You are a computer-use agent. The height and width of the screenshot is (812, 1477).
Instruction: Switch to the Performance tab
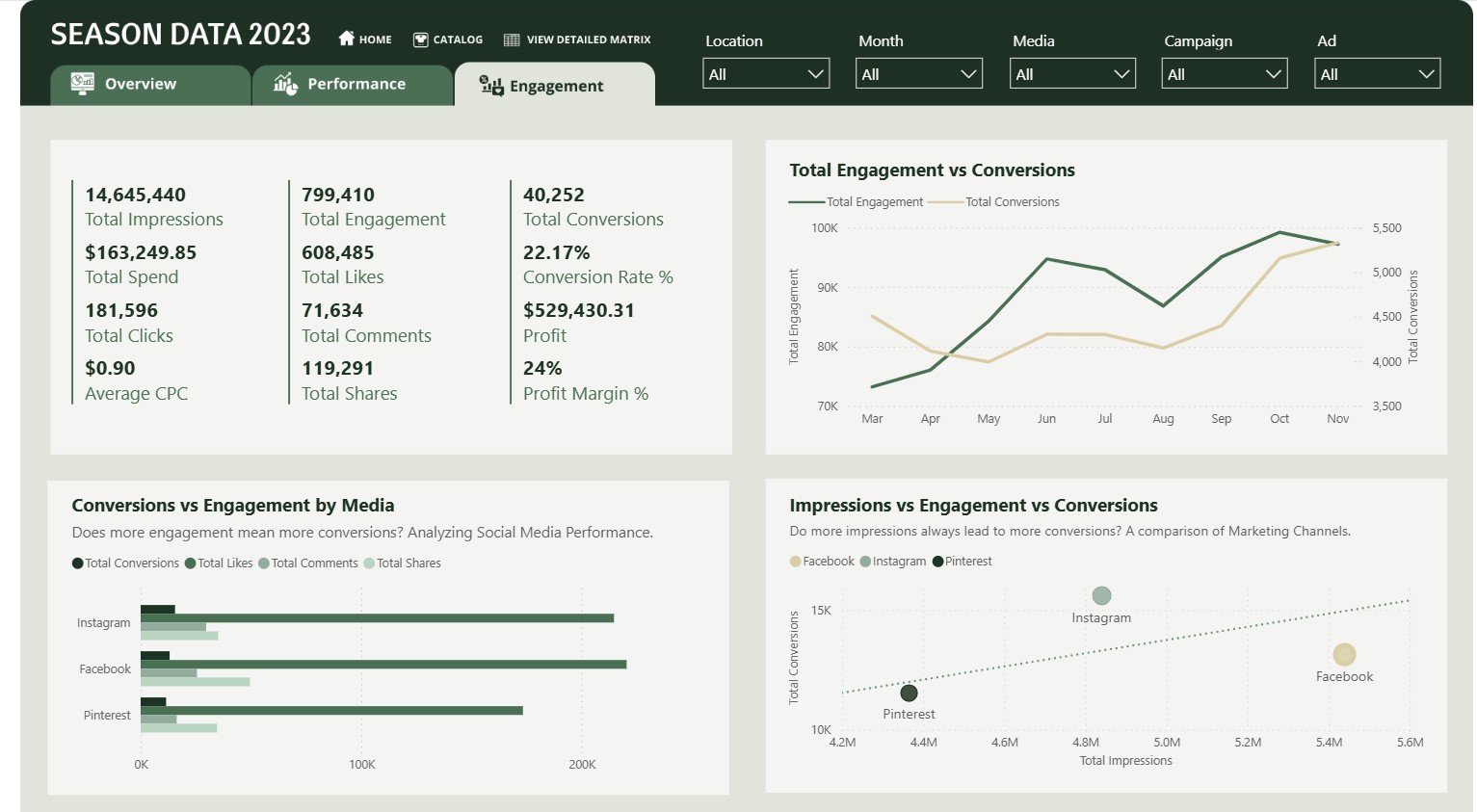point(356,85)
